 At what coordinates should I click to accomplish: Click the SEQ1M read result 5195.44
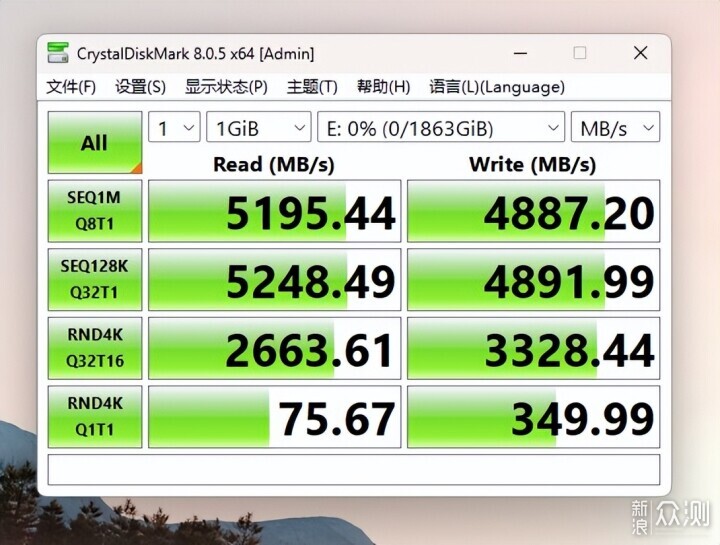coord(275,211)
